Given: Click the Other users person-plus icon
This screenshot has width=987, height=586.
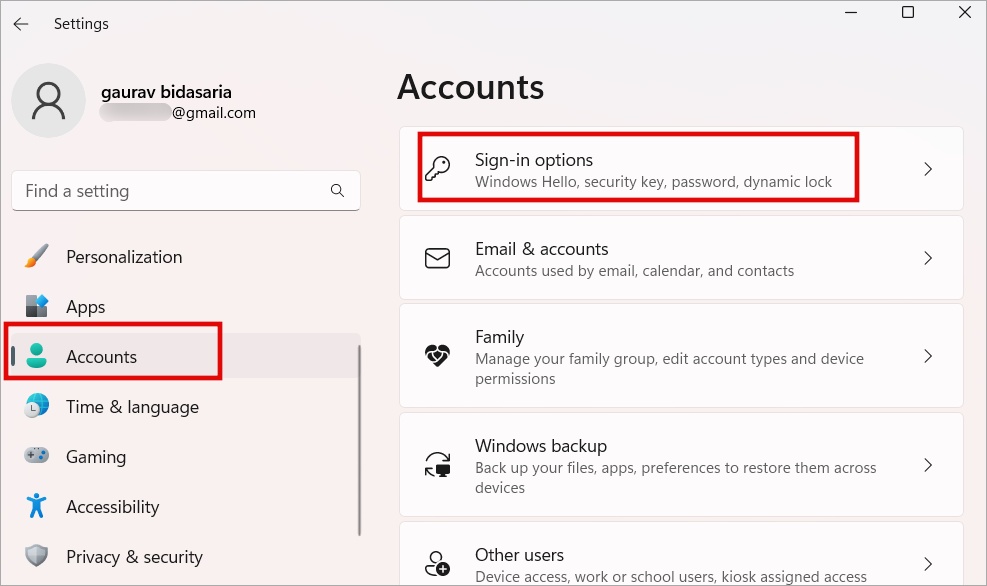Looking at the screenshot, I should [x=437, y=563].
